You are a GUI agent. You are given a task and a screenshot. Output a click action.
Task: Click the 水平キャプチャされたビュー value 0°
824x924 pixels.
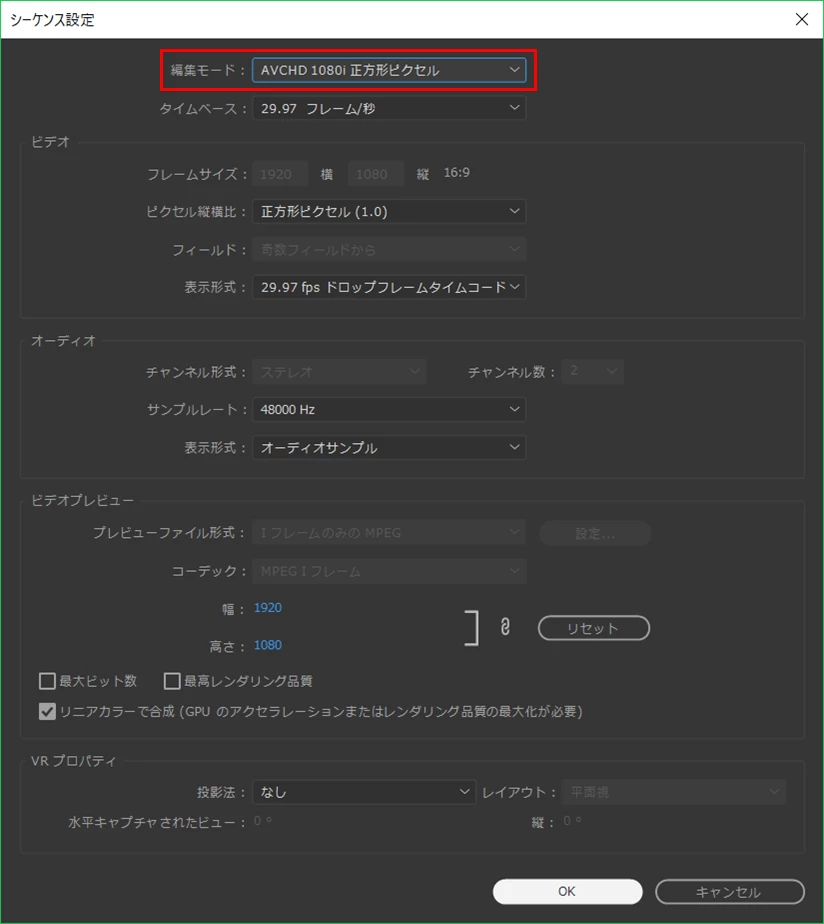coord(263,821)
